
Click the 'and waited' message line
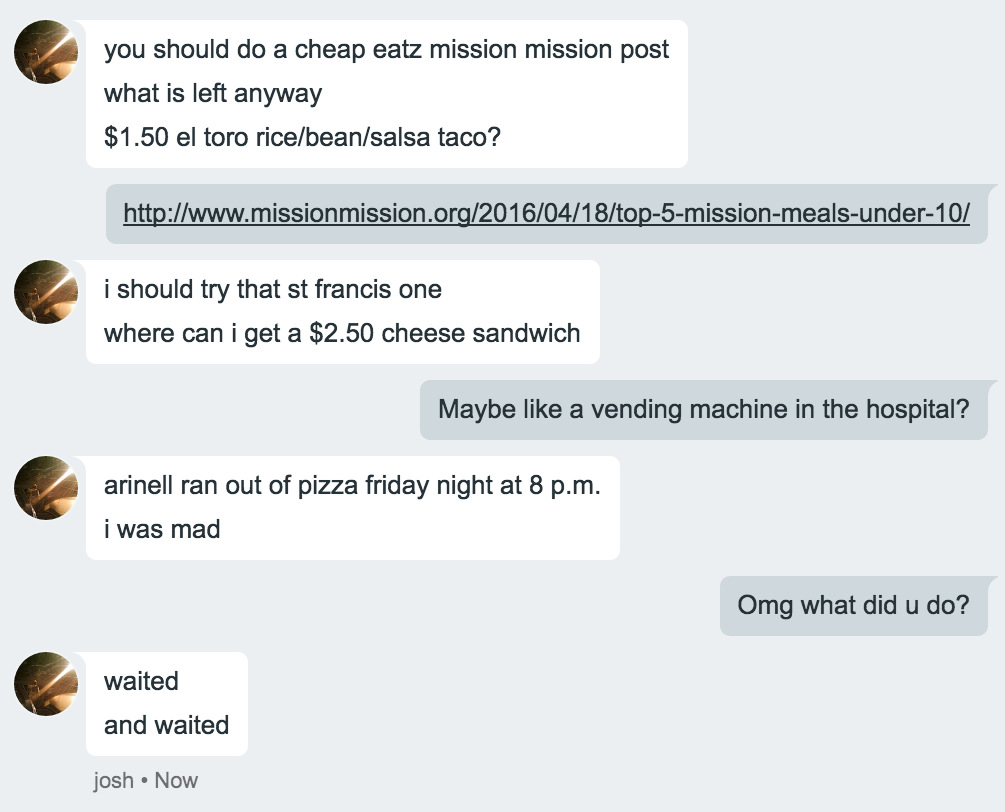click(x=167, y=725)
